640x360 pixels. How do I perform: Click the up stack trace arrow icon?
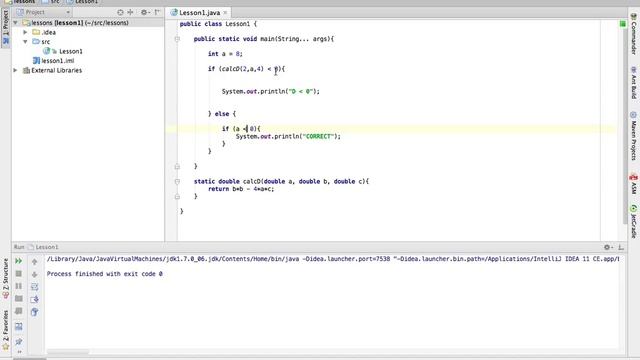(34, 262)
